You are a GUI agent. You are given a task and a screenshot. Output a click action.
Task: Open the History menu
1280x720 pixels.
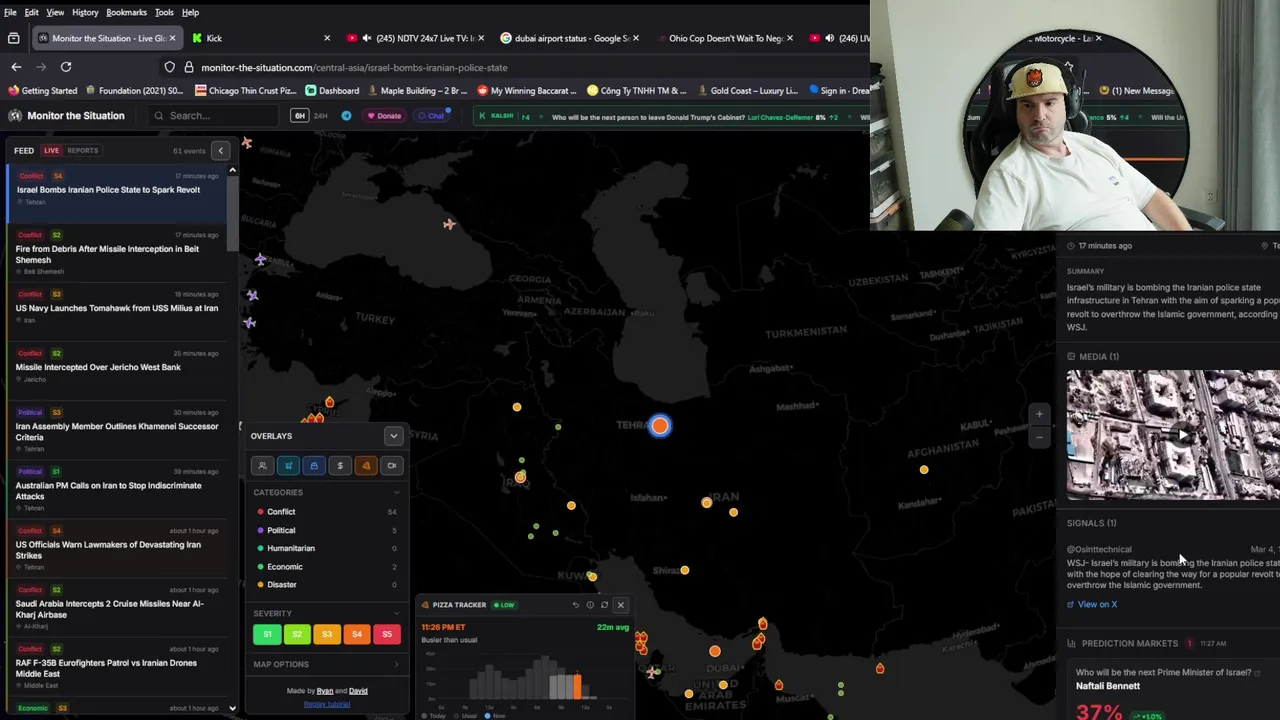(x=85, y=12)
